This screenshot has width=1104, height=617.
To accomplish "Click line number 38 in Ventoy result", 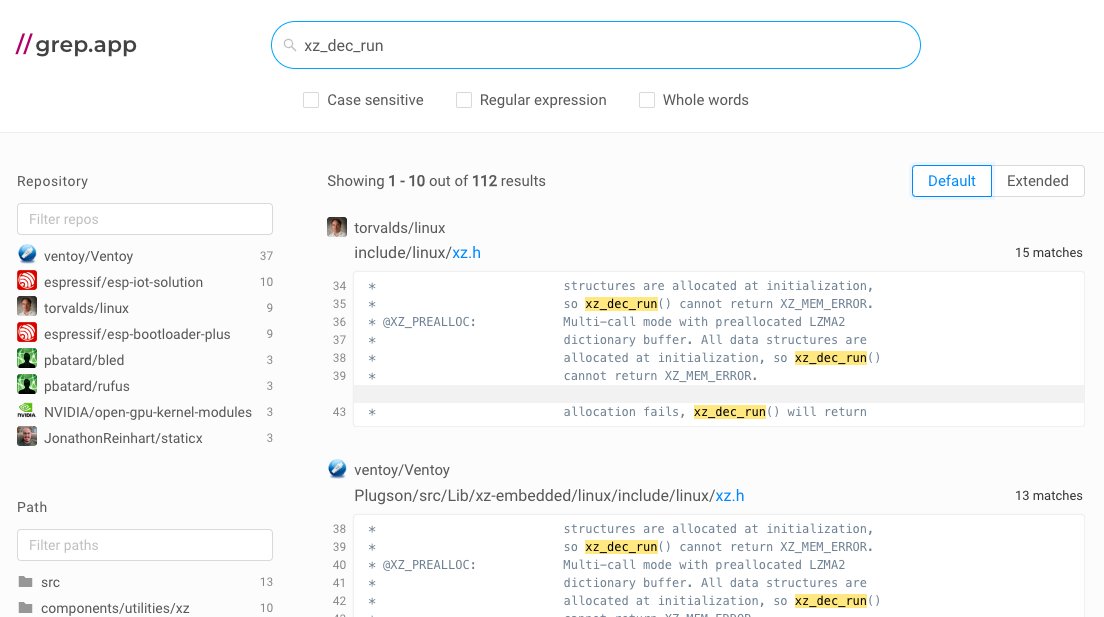I will pyautogui.click(x=339, y=528).
